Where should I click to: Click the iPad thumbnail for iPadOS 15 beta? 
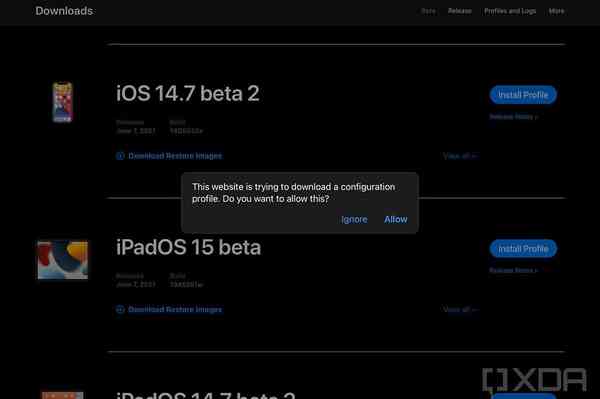pos(62,260)
